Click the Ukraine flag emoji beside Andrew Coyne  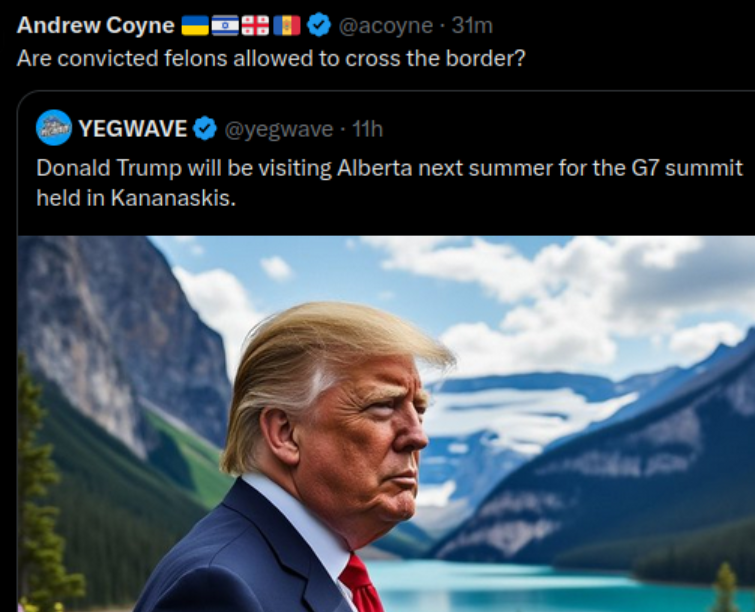195,26
